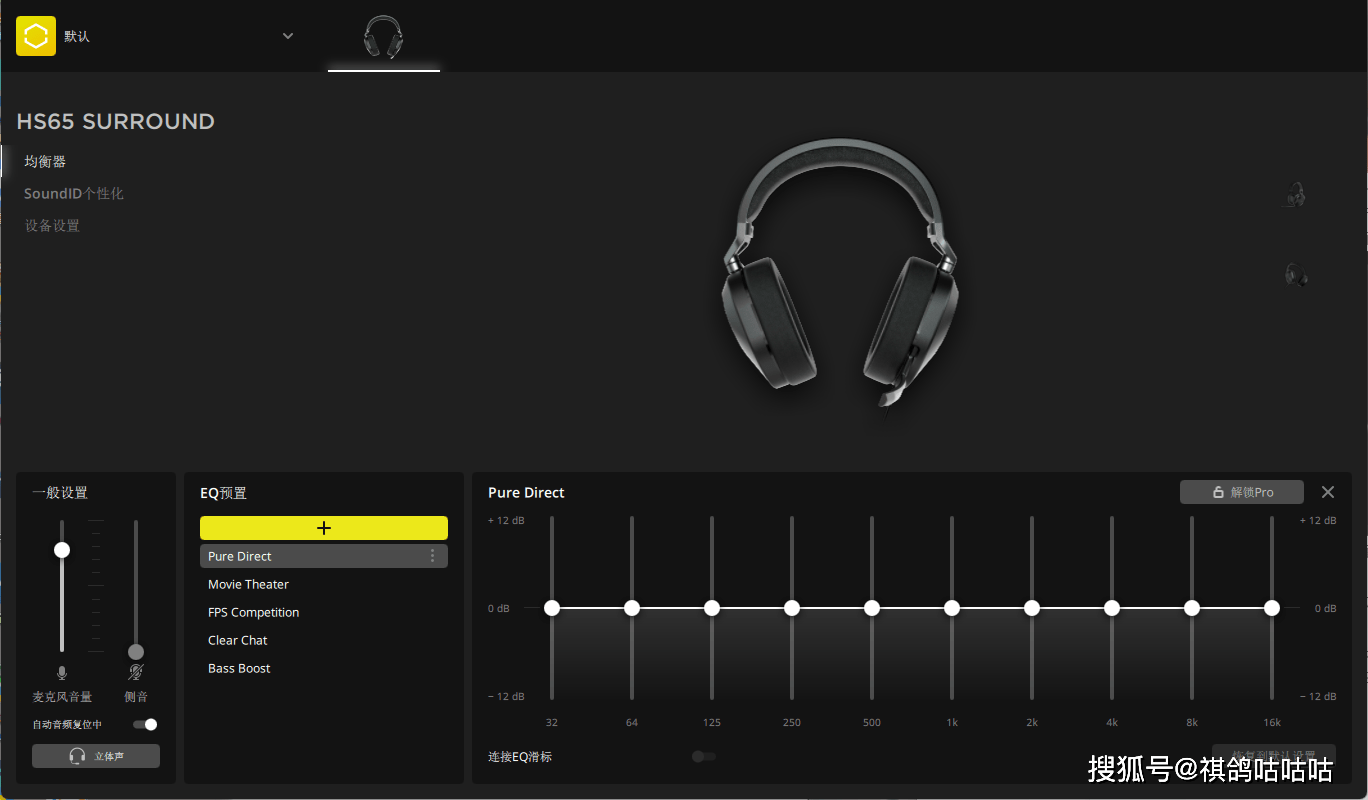Click the HS65 SURROUND device title
Image resolution: width=1368 pixels, height=800 pixels.
pyautogui.click(x=116, y=122)
